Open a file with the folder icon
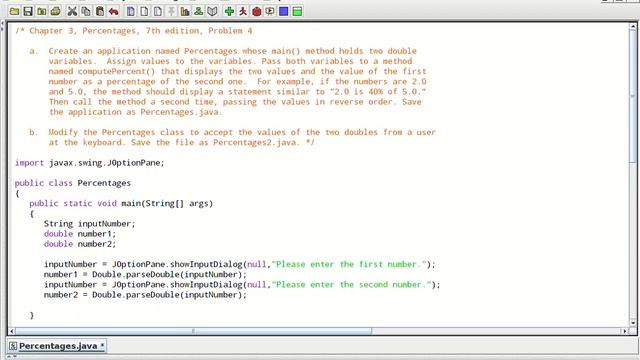The height and width of the screenshot is (360, 640). pyautogui.click(x=14, y=11)
